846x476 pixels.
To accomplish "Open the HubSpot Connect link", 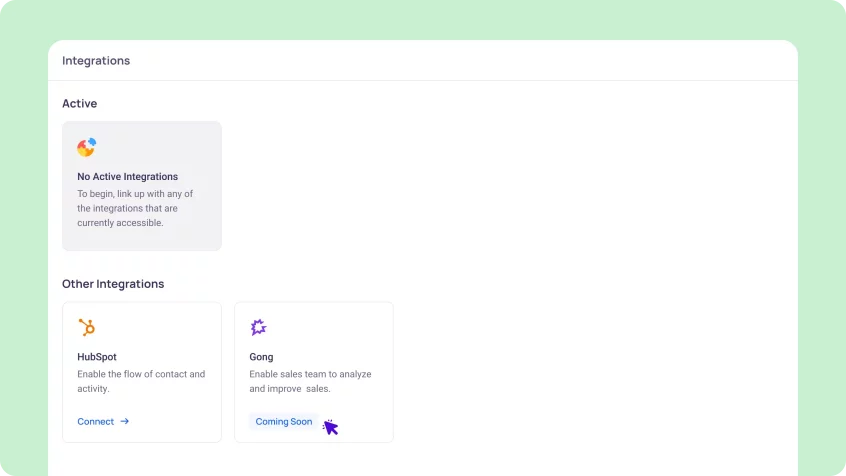I will click(103, 421).
